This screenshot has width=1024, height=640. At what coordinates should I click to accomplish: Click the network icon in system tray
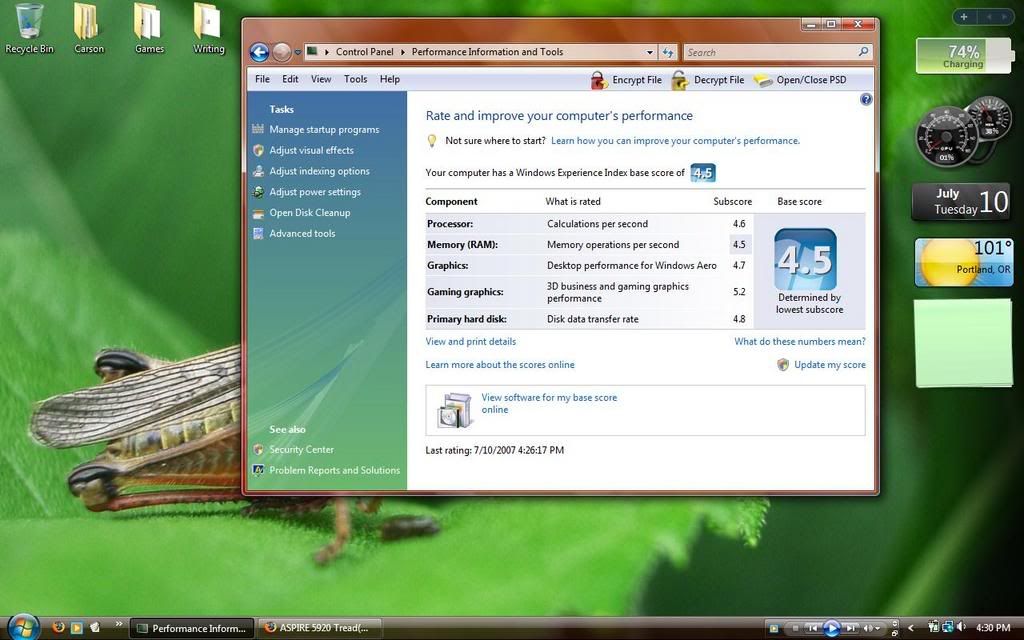948,628
